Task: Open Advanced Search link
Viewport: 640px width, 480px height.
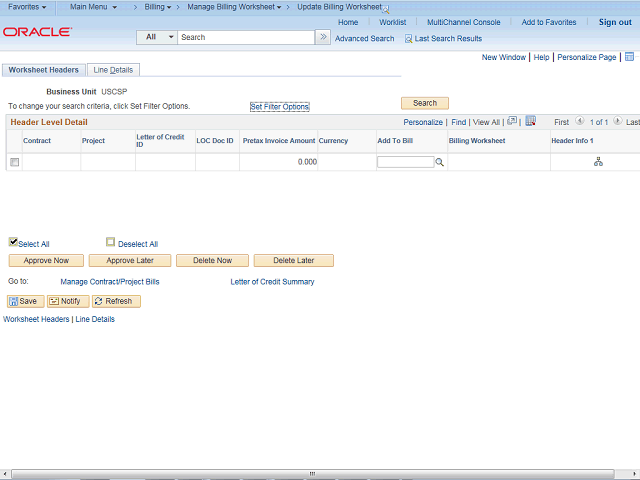Action: pos(364,39)
